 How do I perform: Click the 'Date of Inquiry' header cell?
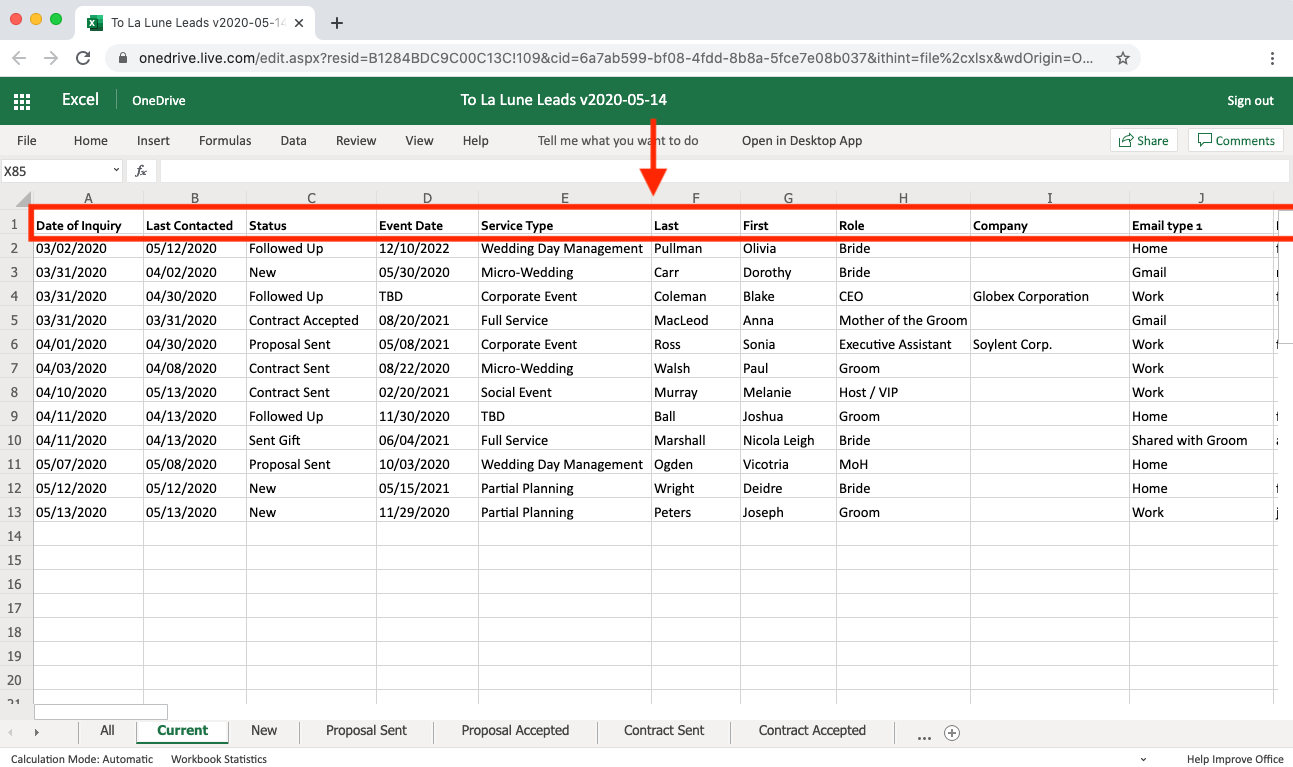(x=89, y=225)
